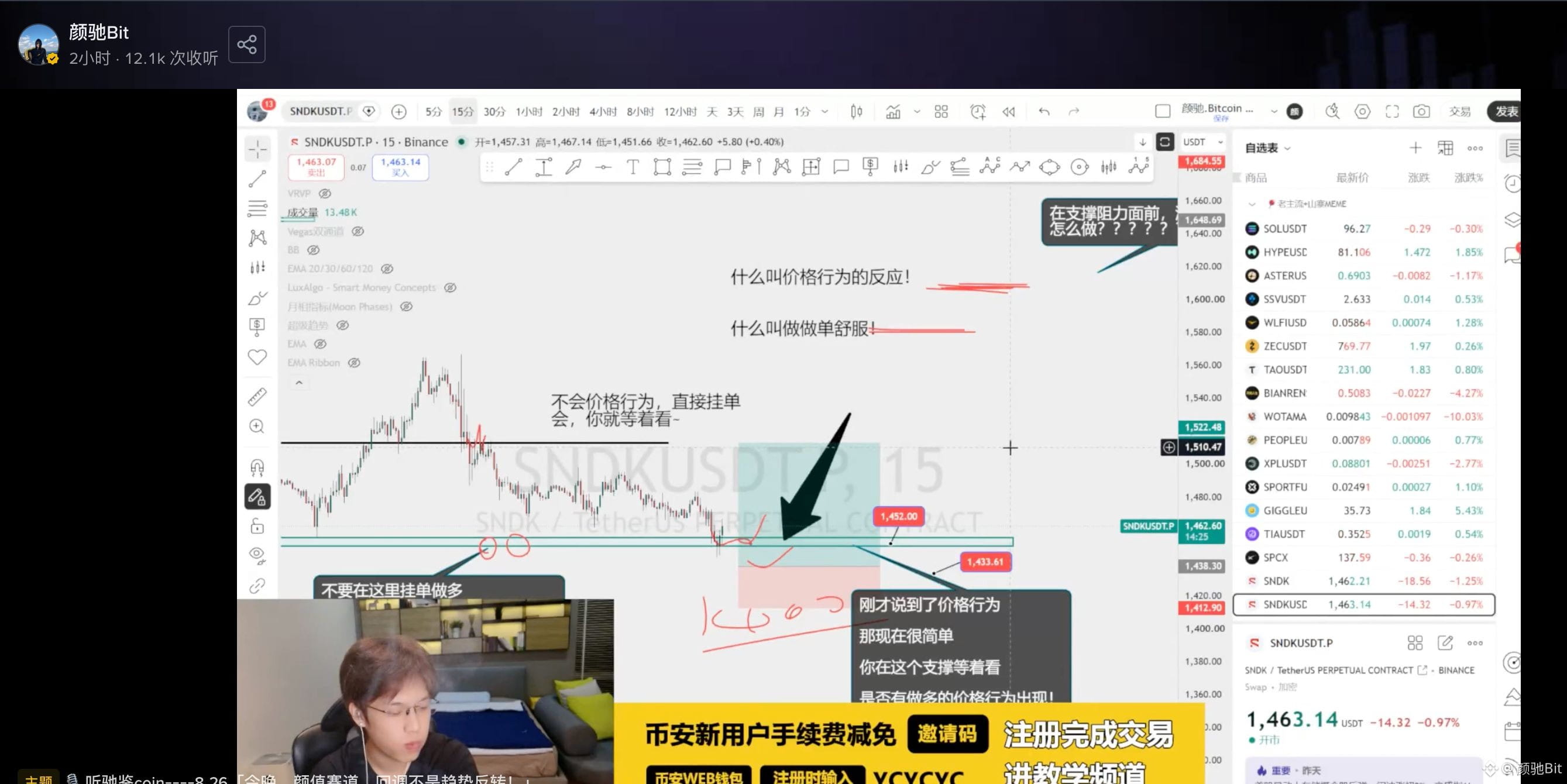This screenshot has width=1567, height=784.
Task: Select the arrow drawing tool in favorites bar
Action: (573, 166)
